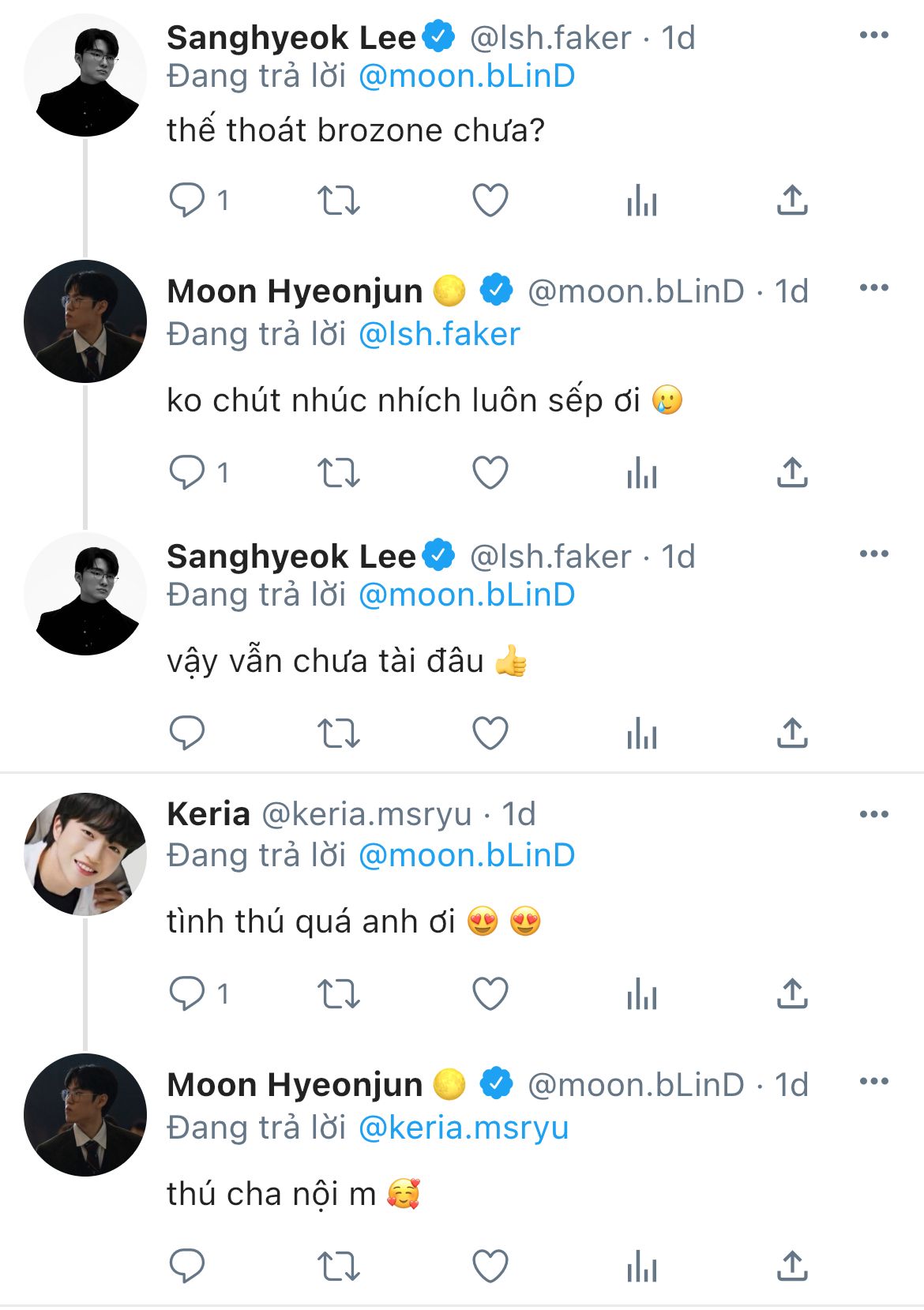924x1310 pixels.
Task: Reply to the "thế thoát brozone chưa?" tweet
Action: 188,201
